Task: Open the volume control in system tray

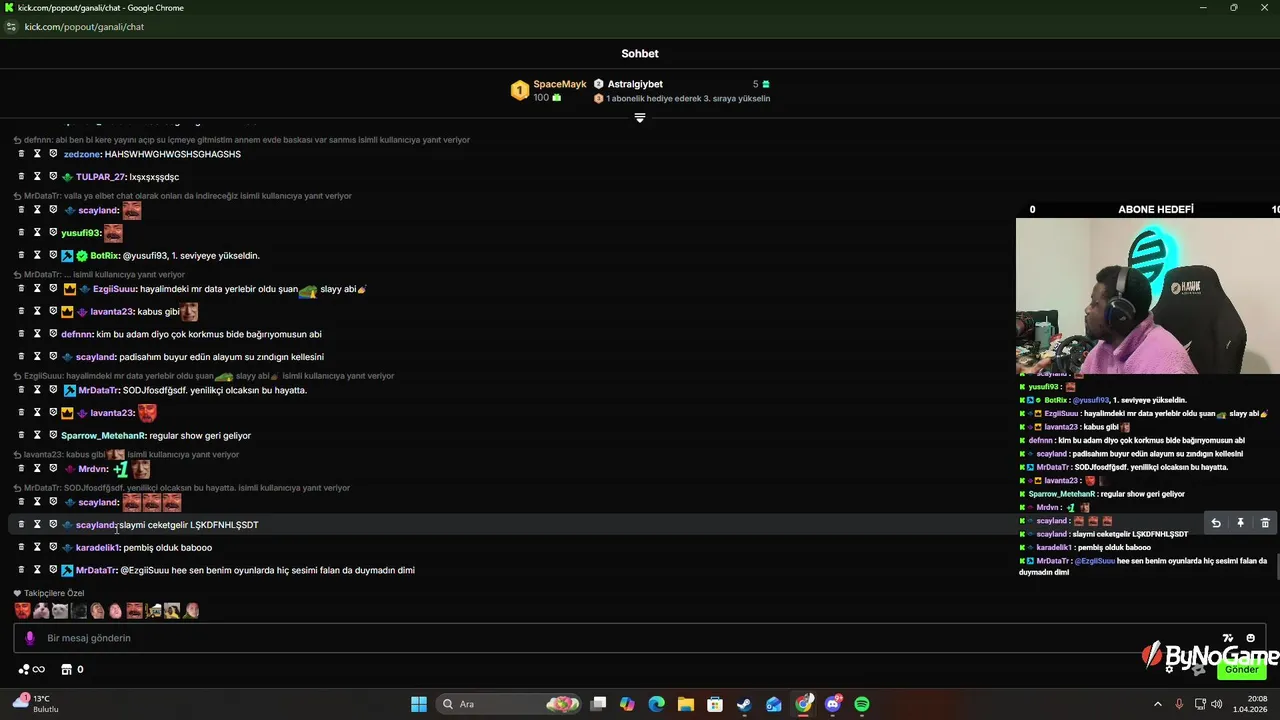Action: tap(1216, 704)
